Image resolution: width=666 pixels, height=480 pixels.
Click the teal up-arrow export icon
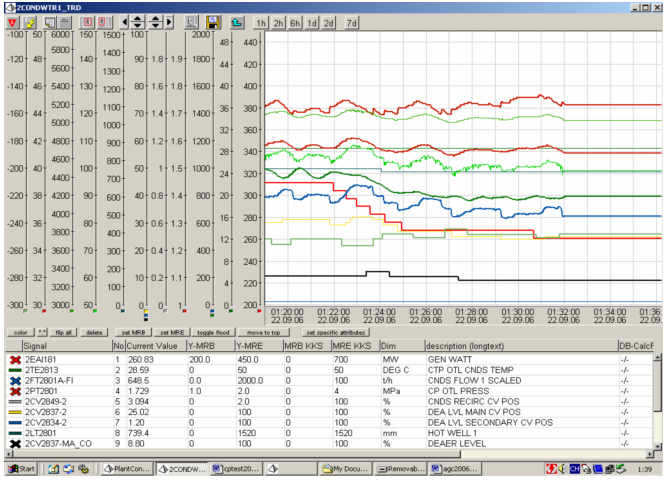click(237, 21)
